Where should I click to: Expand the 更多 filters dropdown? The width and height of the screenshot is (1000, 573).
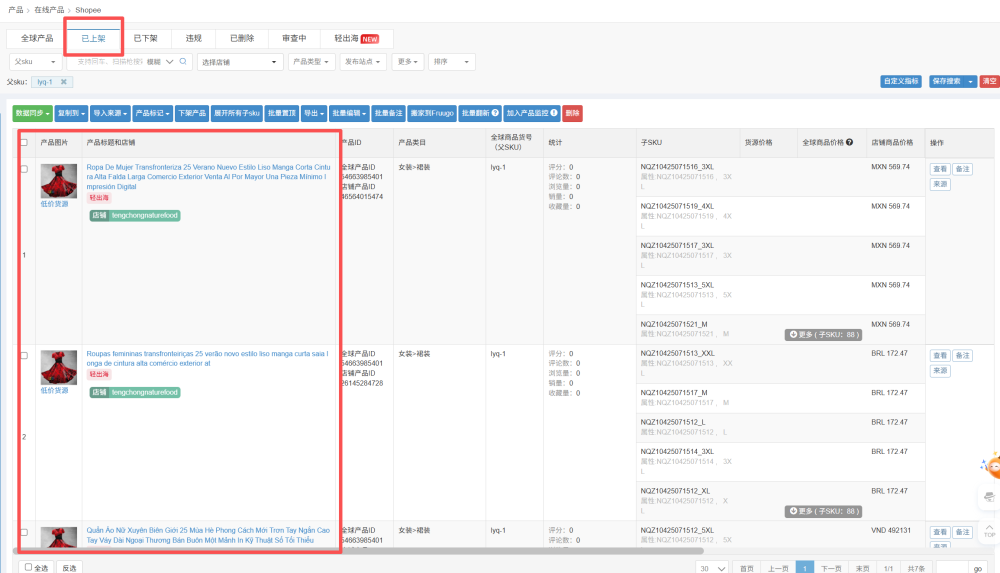pos(408,62)
